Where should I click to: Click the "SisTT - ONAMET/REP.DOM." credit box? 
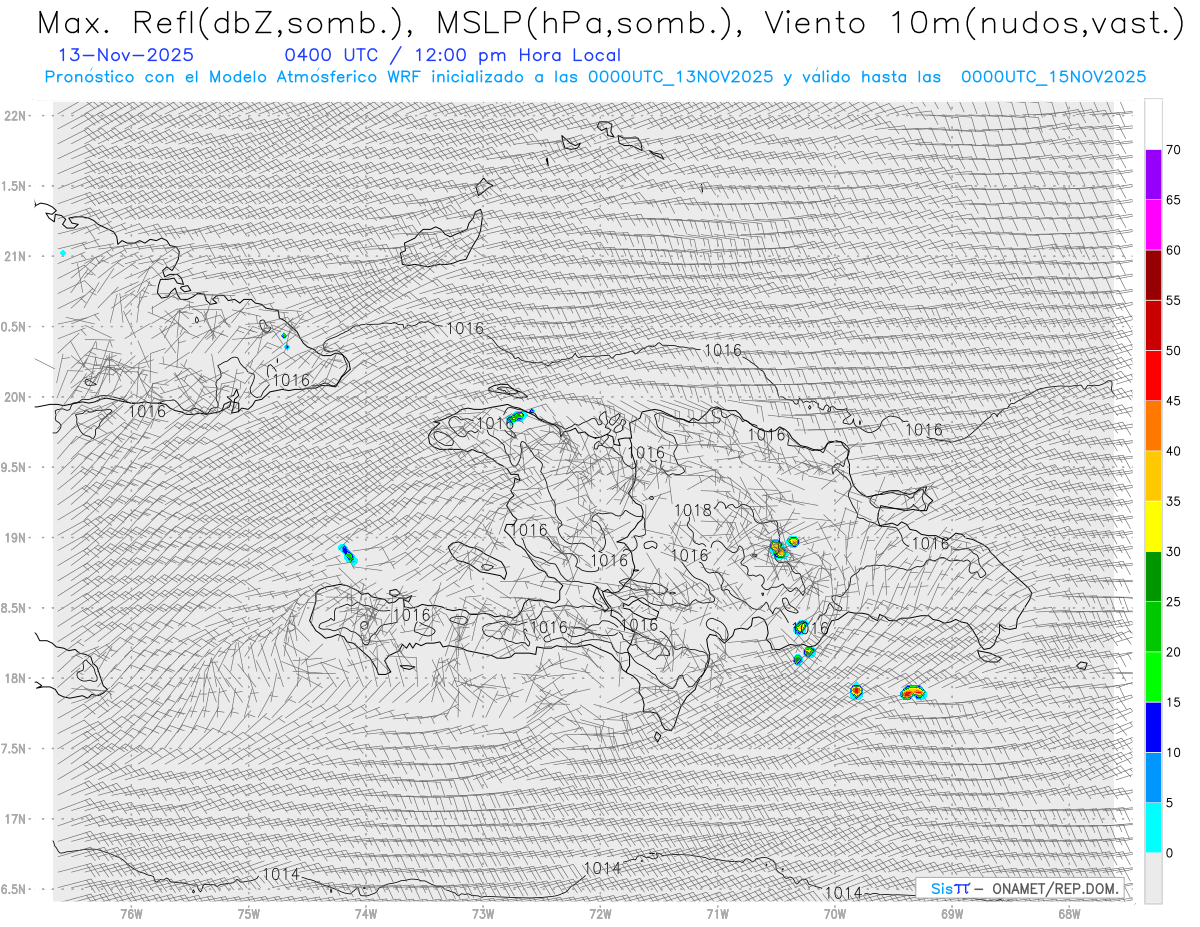1019,888
